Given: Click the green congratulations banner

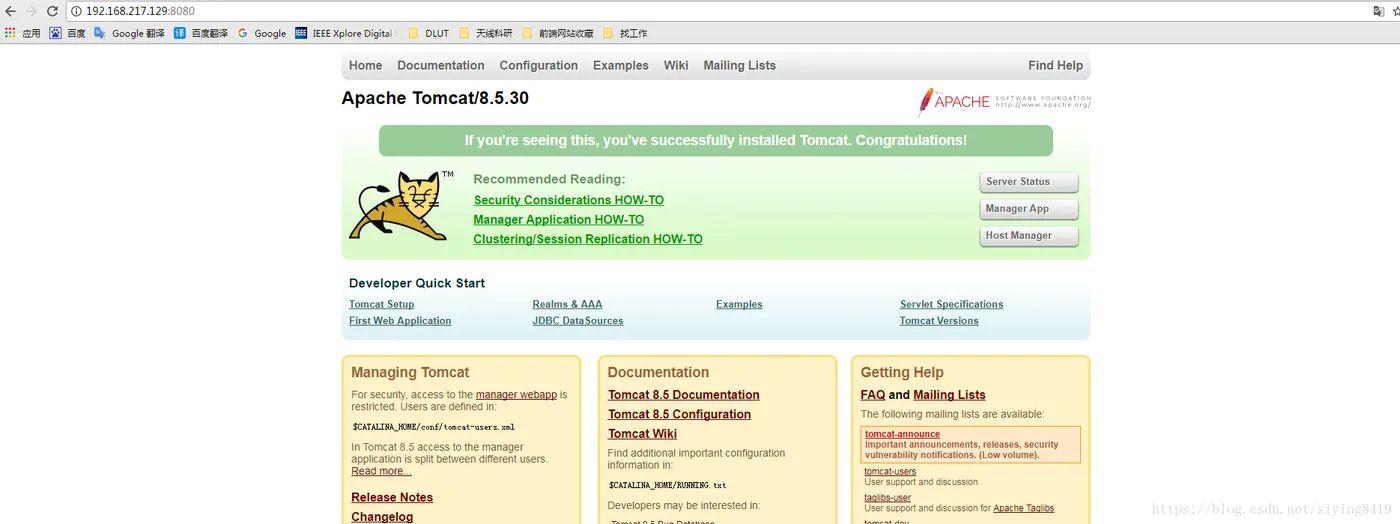Looking at the screenshot, I should tap(715, 140).
